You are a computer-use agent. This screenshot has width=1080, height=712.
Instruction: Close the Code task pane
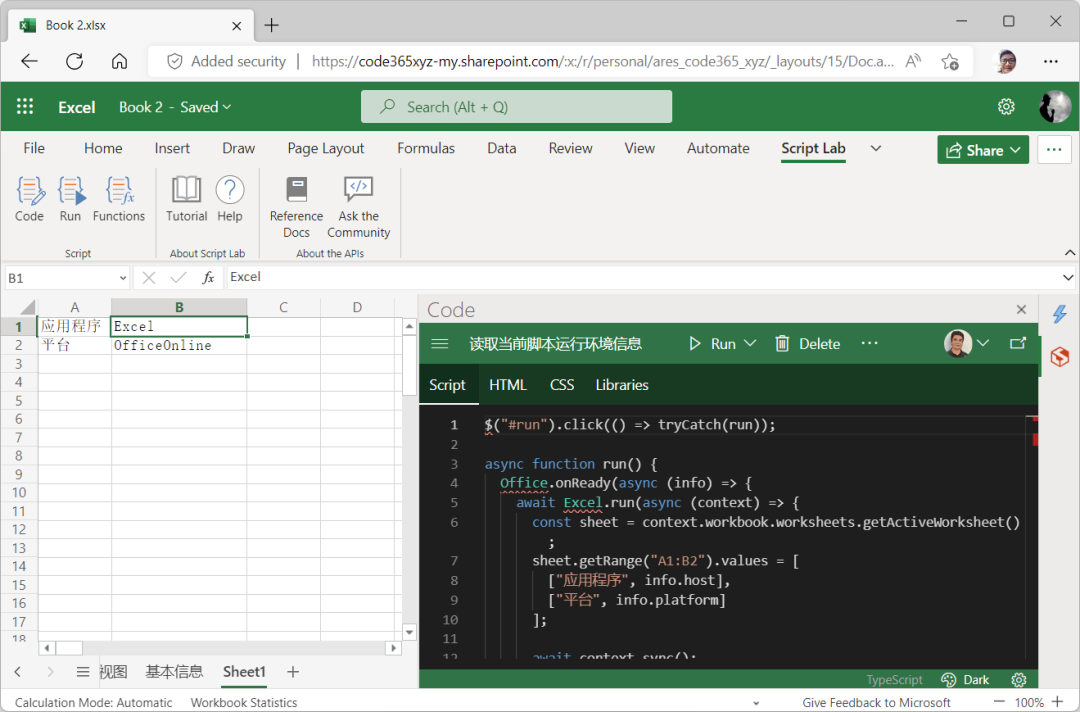coord(1021,310)
